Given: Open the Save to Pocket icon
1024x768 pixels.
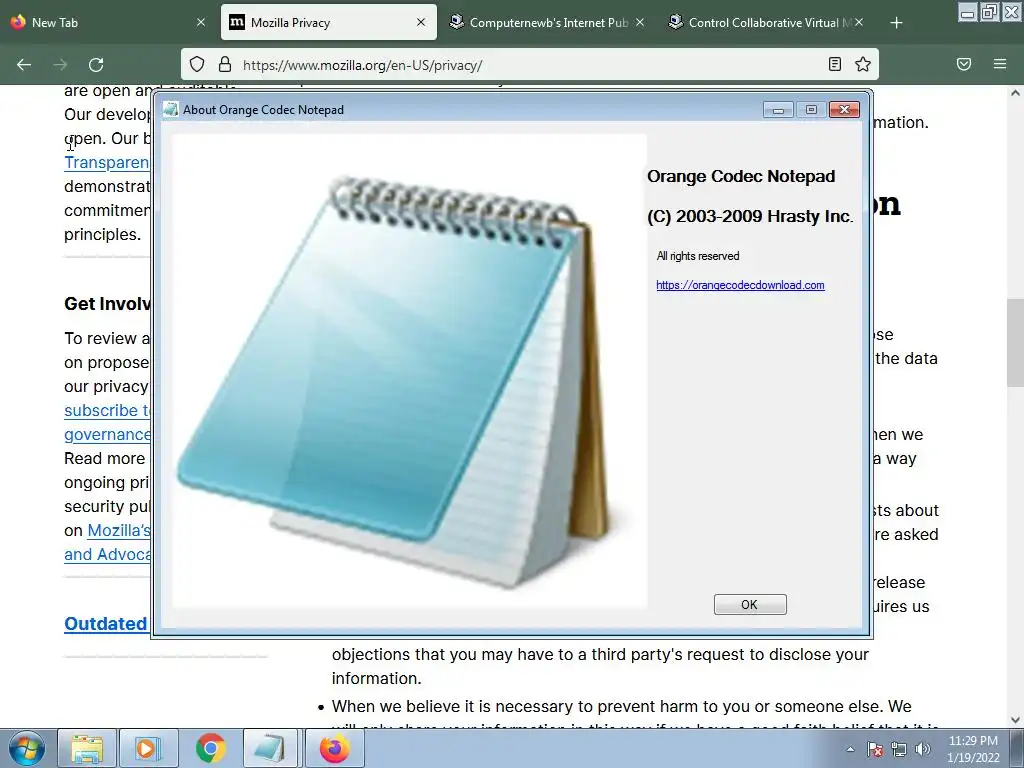Looking at the screenshot, I should 964,64.
